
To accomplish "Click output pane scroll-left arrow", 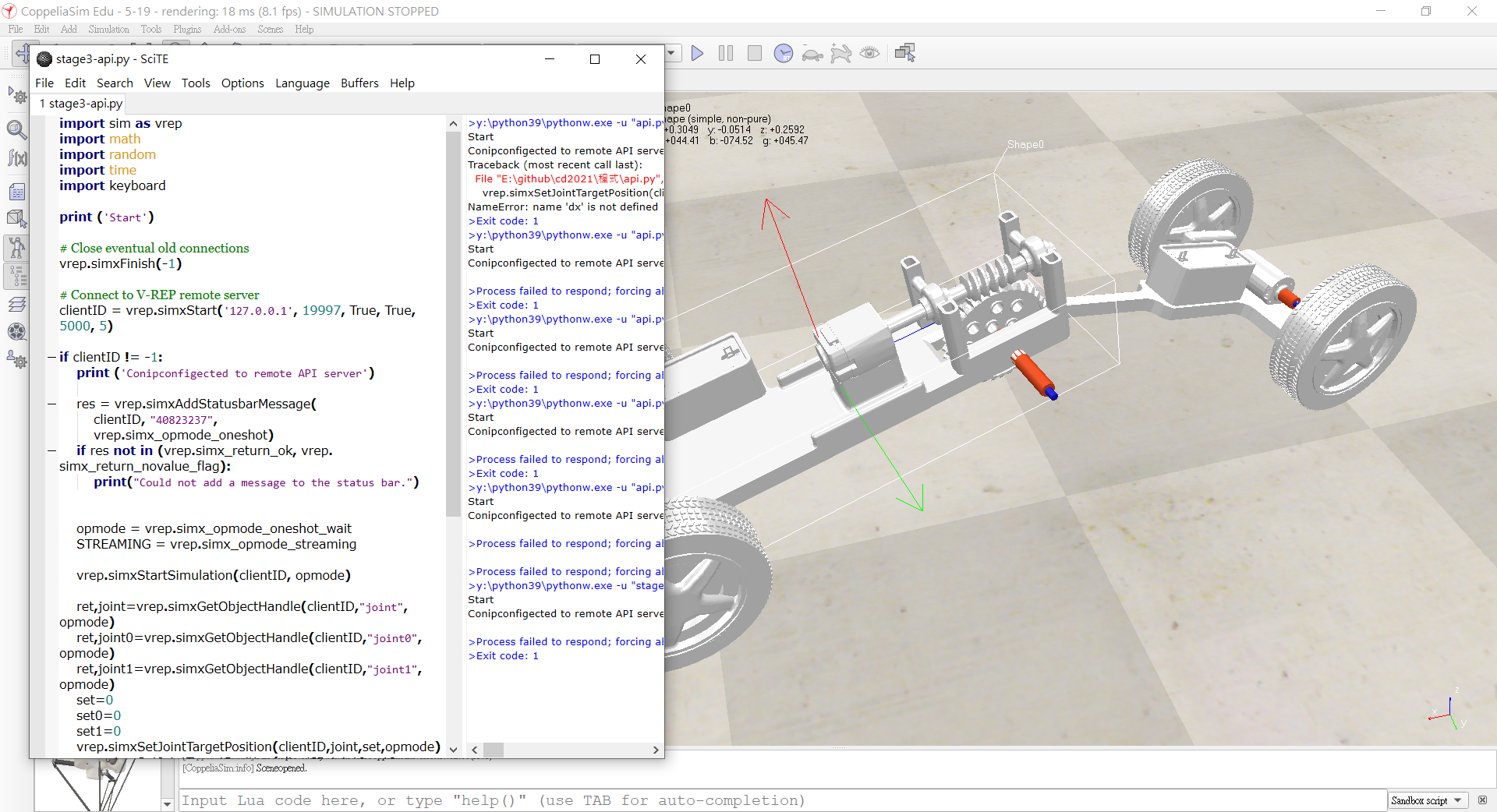I will pos(474,750).
